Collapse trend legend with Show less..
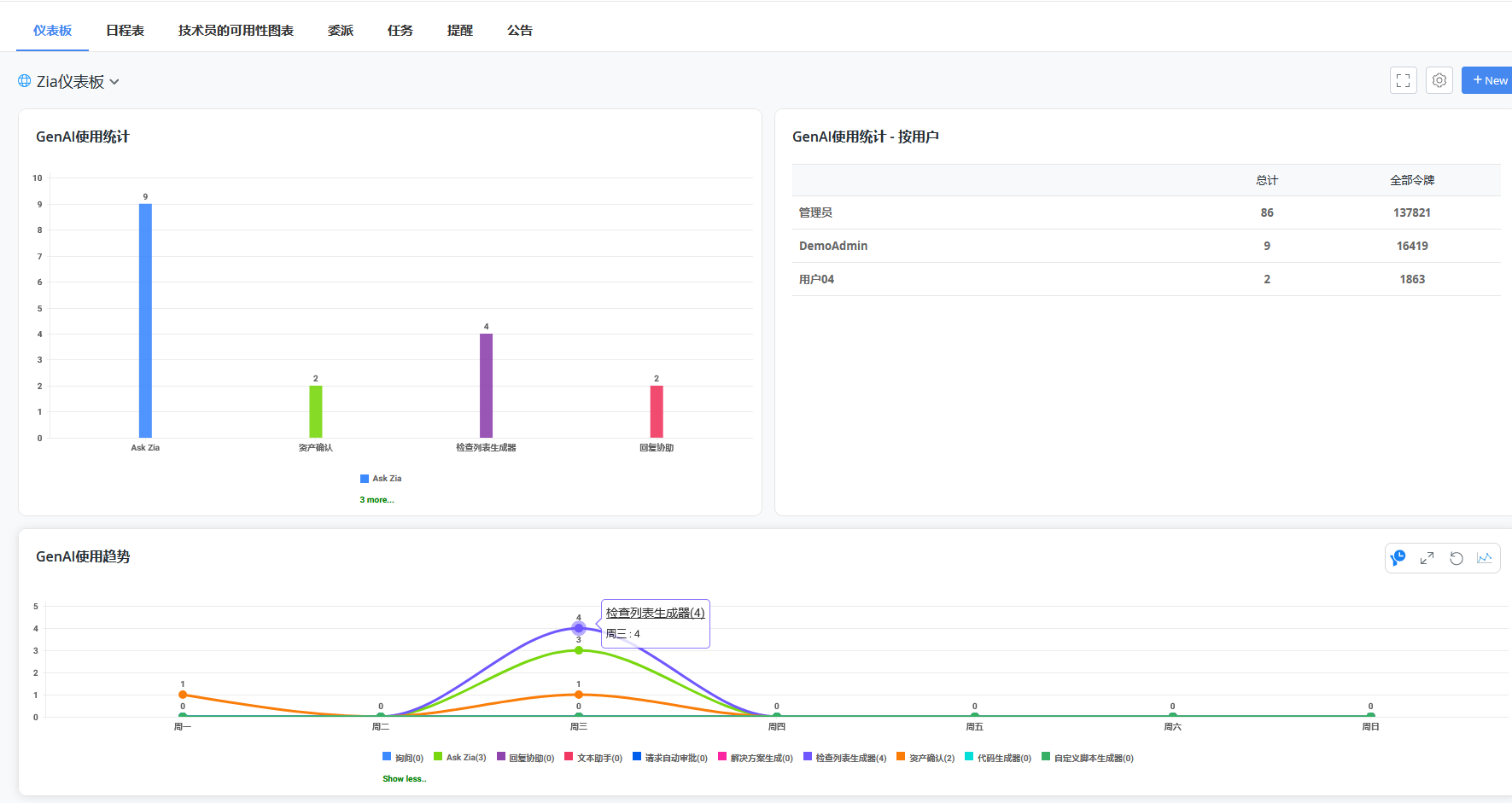Viewport: 1512px width, 803px height. (404, 779)
